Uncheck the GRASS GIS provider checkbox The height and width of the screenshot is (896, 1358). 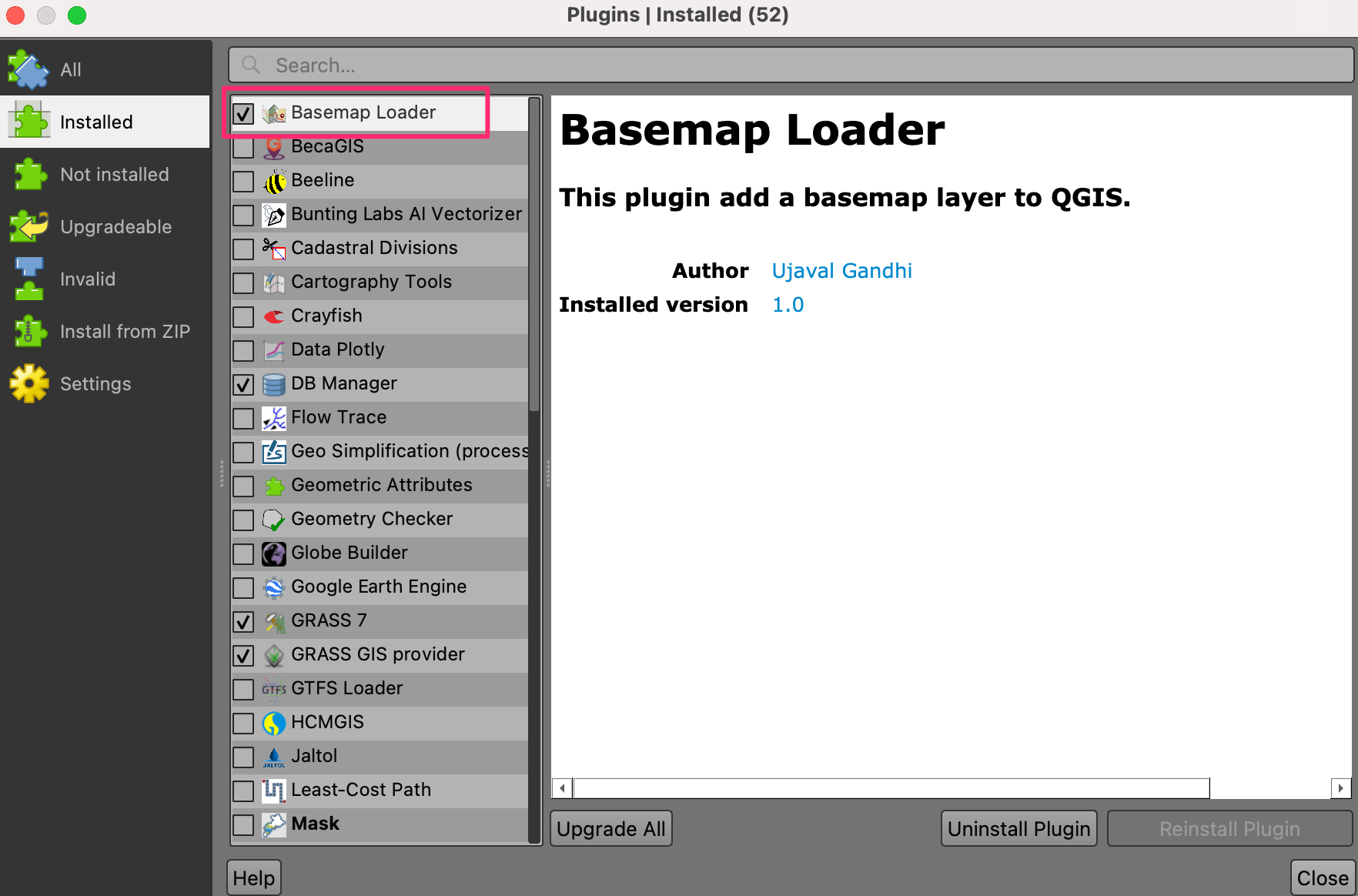click(x=243, y=656)
